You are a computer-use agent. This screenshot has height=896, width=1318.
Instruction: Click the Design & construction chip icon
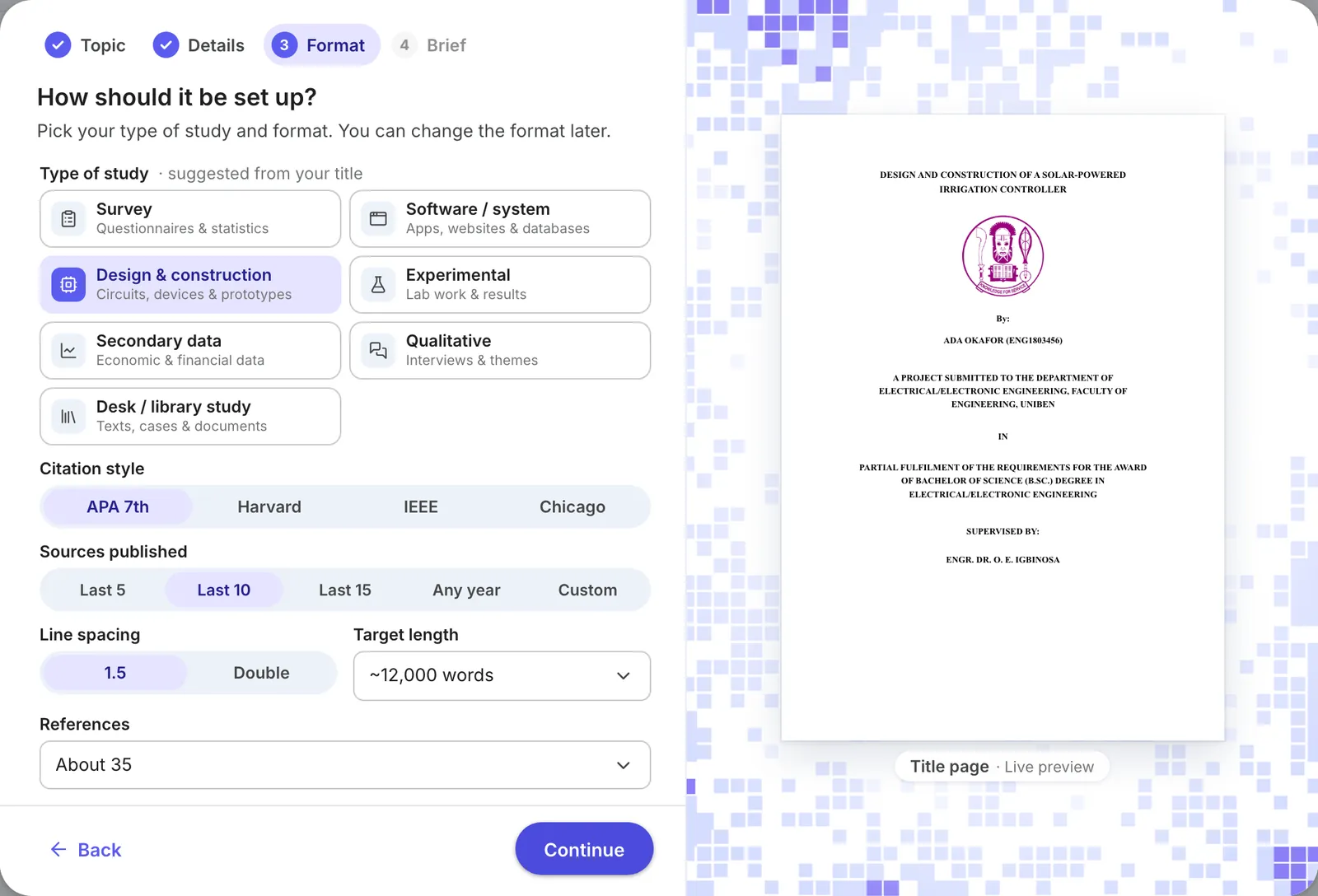68,285
